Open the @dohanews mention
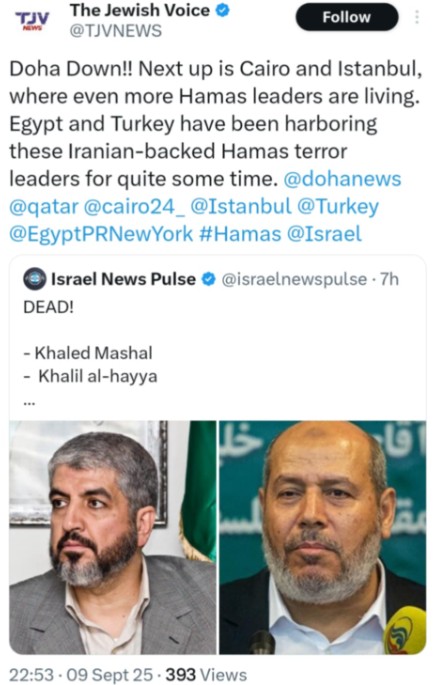 [342, 179]
